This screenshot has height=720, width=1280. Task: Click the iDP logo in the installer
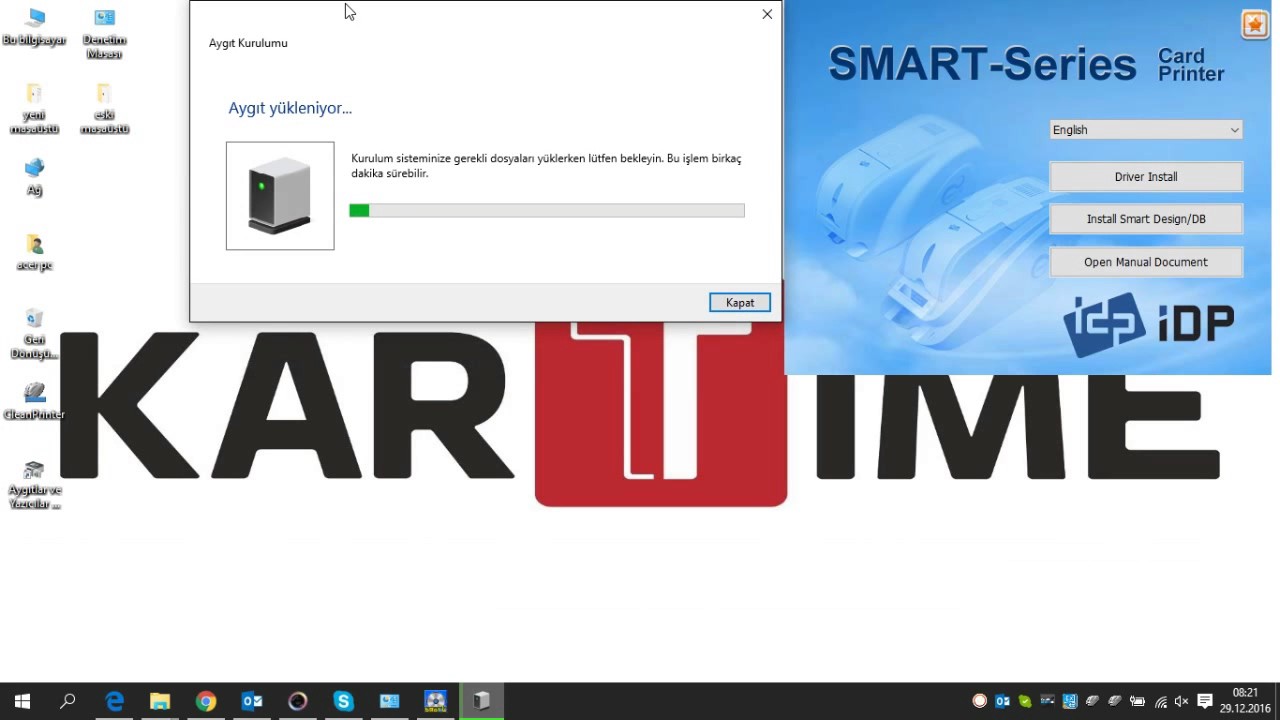pyautogui.click(x=1148, y=323)
